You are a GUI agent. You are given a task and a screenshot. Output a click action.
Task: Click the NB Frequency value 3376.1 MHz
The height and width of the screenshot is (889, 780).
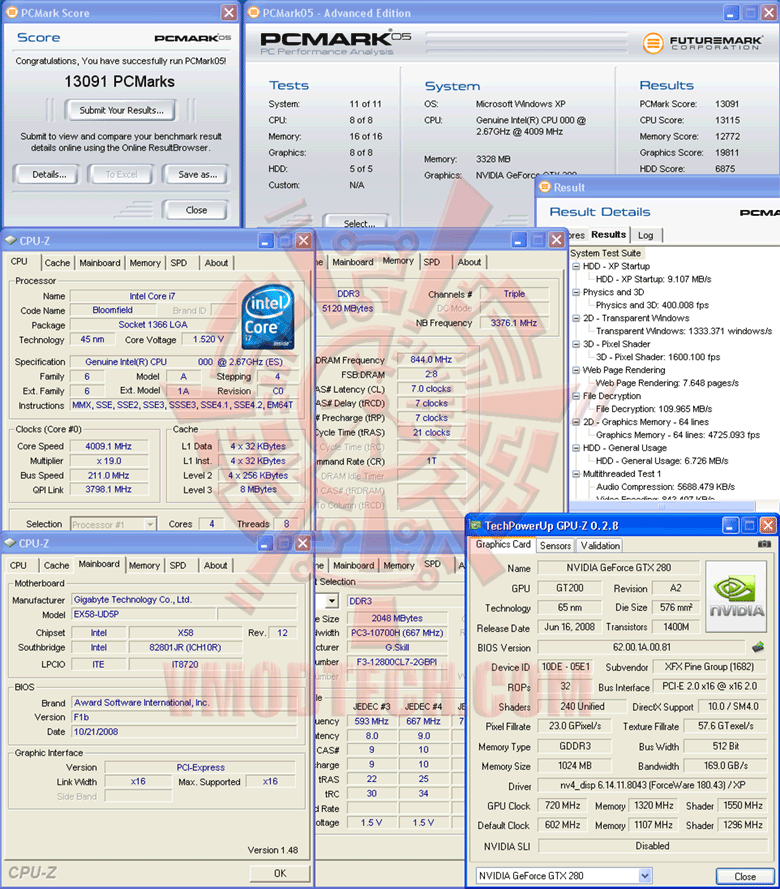(514, 323)
